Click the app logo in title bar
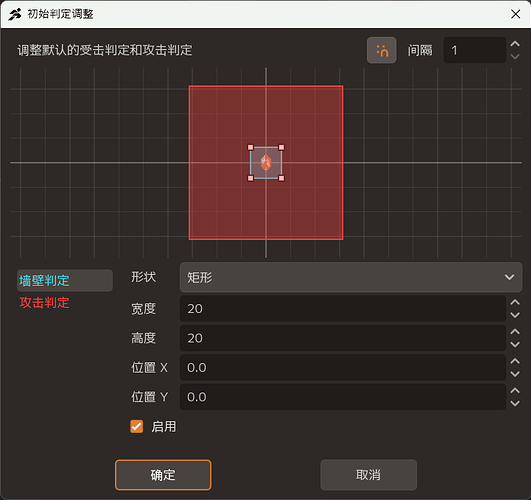531x500 pixels. 15,14
